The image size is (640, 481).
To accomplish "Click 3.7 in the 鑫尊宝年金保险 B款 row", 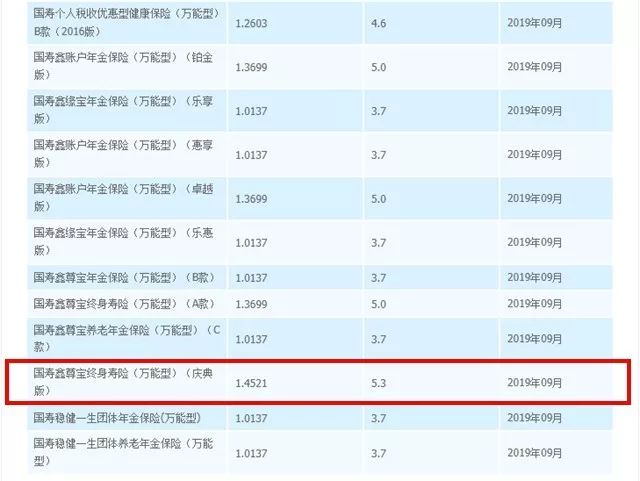I will pos(378,278).
